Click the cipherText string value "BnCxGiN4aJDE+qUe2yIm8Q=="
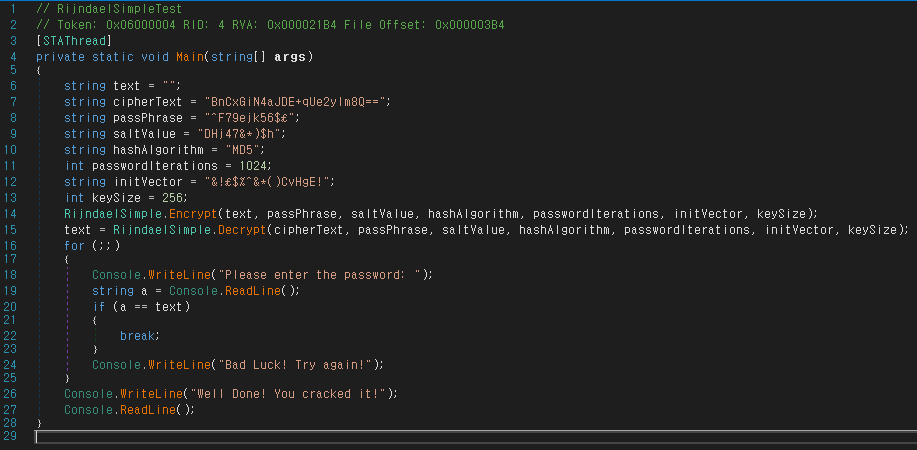This screenshot has height=450, width=917. [x=294, y=102]
